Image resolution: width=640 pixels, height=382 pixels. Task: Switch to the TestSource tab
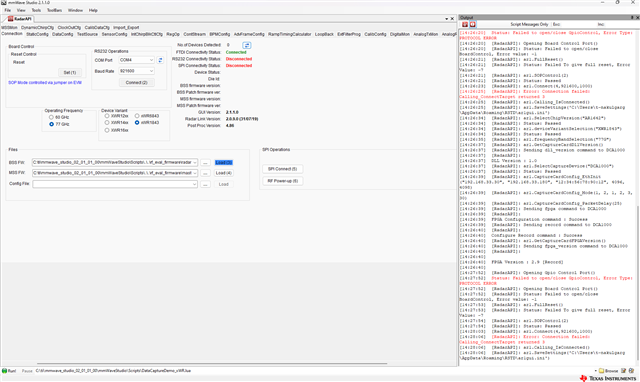tap(87, 34)
